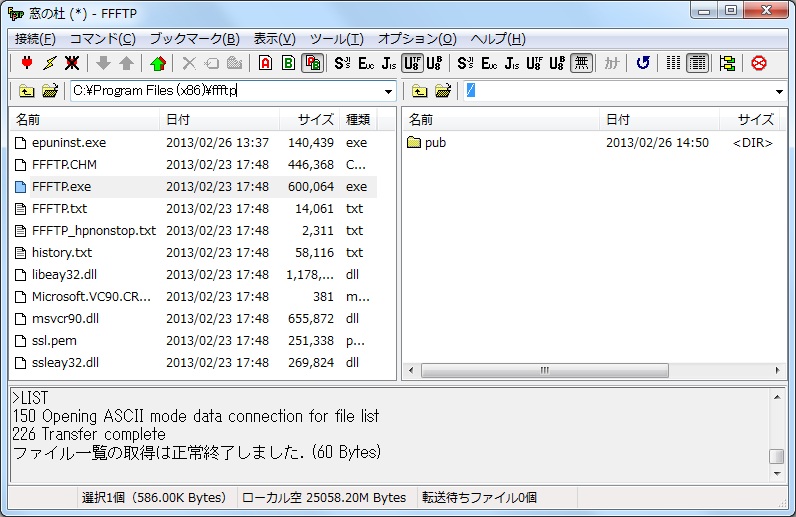This screenshot has width=796, height=517.
Task: Select ssleay32.dll in local list
Action: pyautogui.click(x=65, y=363)
